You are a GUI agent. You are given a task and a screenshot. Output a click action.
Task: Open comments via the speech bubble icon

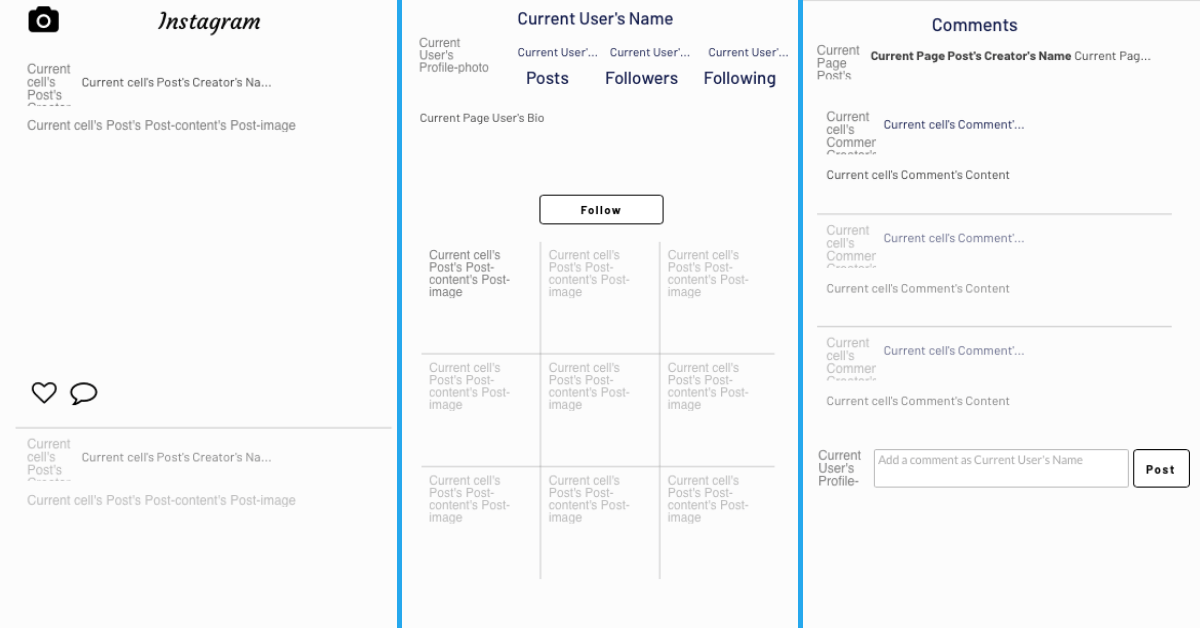tap(84, 393)
